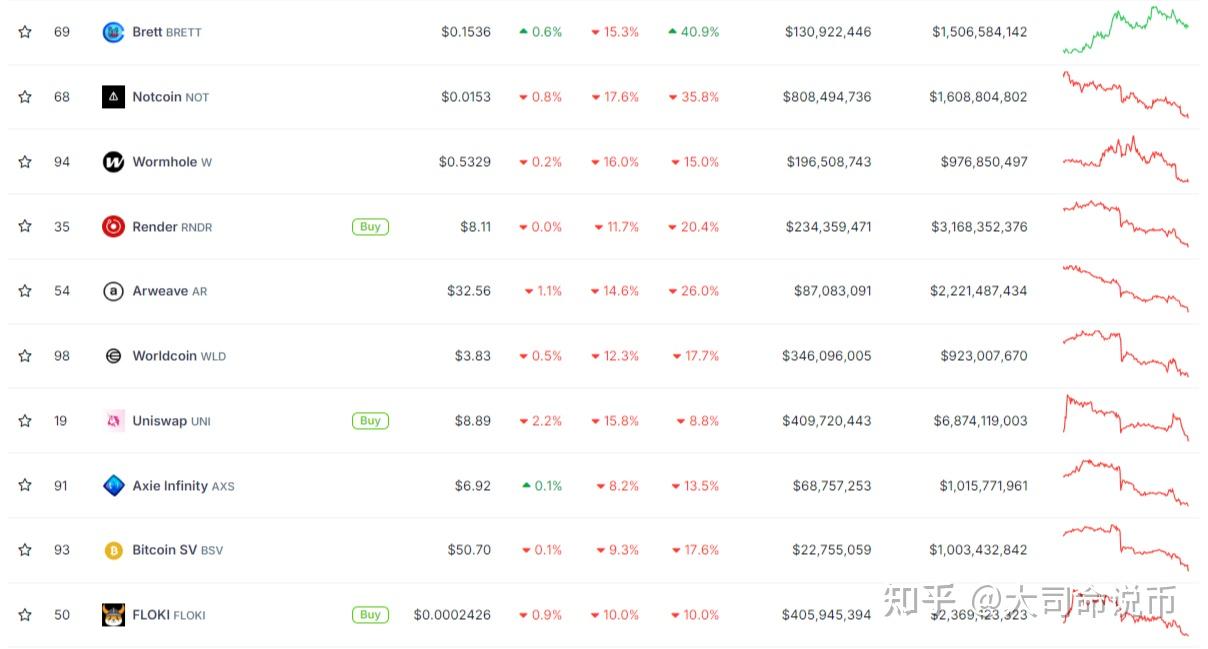
Task: Click the Brett coin logo icon
Action: [113, 32]
